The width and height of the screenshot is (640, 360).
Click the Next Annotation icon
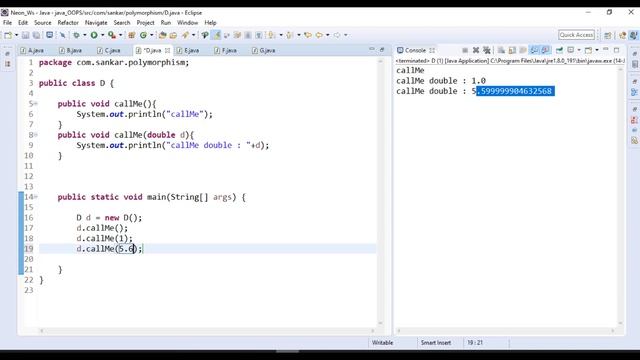pos(271,35)
